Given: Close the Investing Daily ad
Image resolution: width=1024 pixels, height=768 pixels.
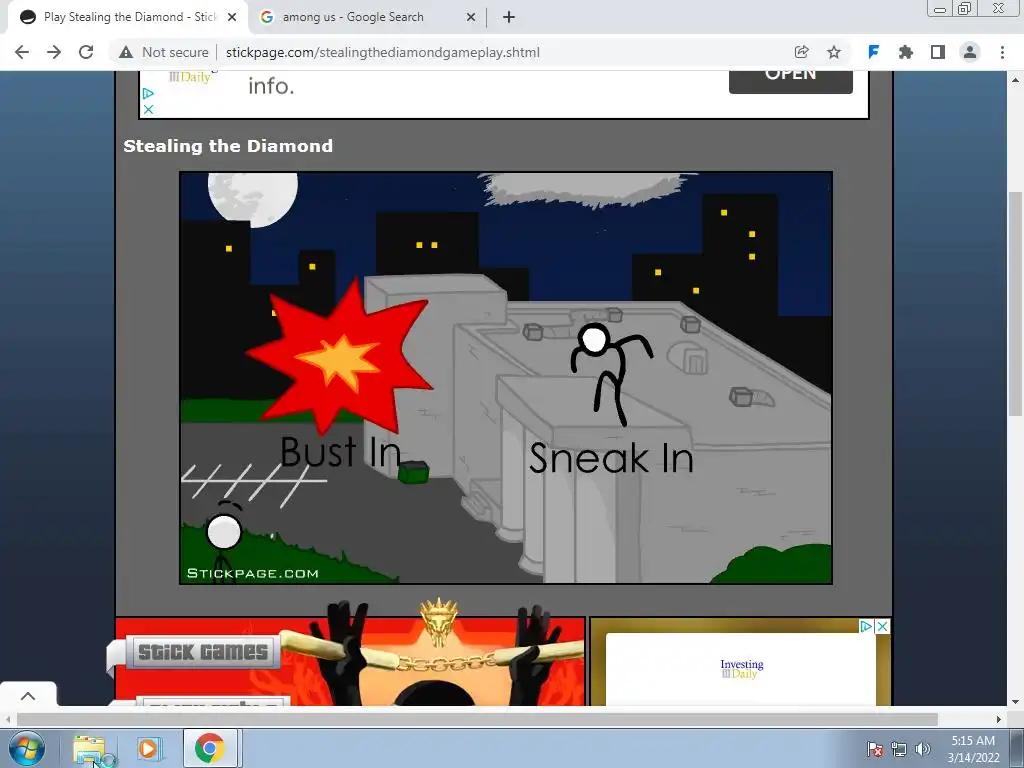Looking at the screenshot, I should [882, 626].
